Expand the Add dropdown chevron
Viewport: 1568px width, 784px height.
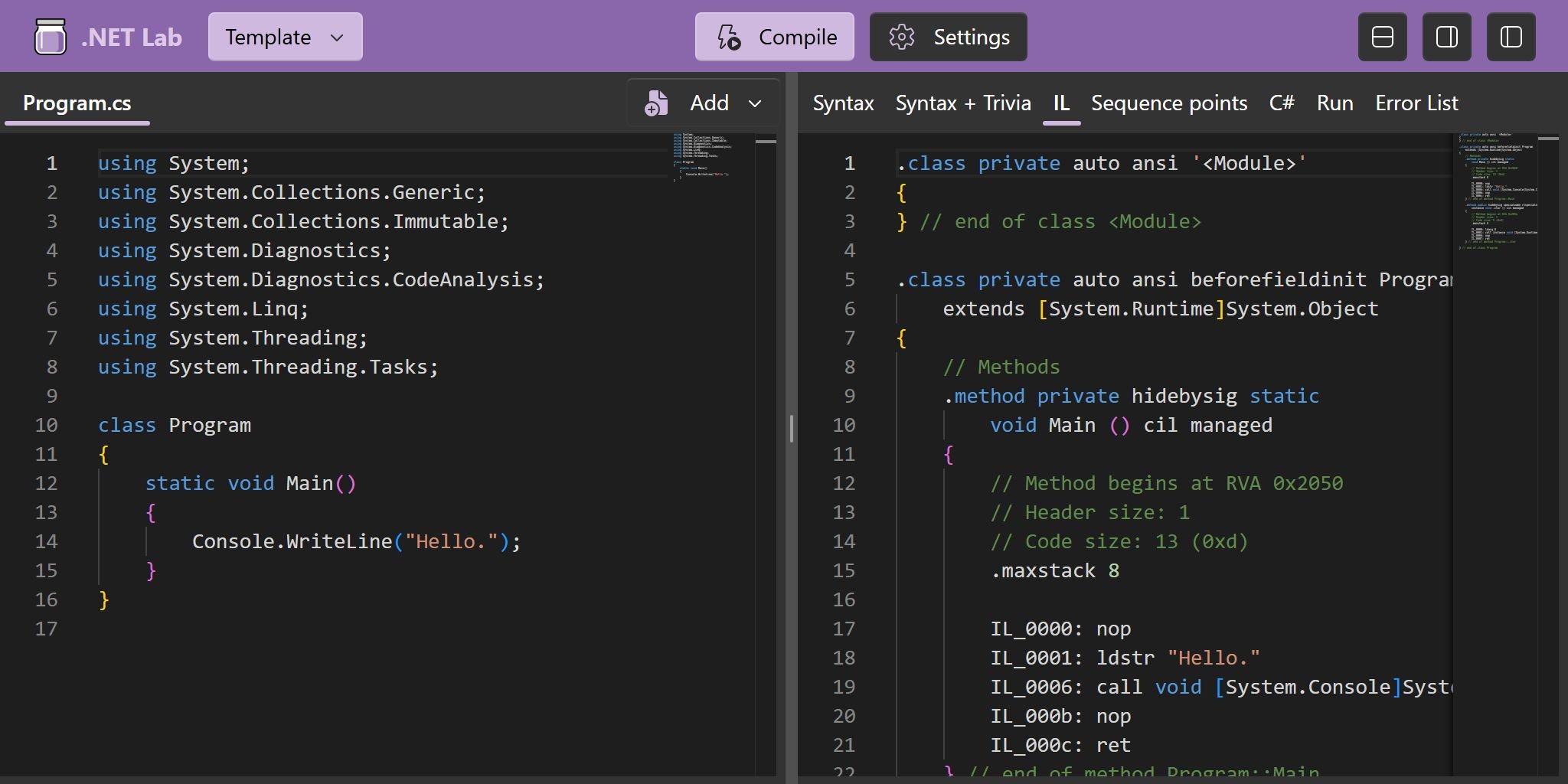[x=756, y=104]
